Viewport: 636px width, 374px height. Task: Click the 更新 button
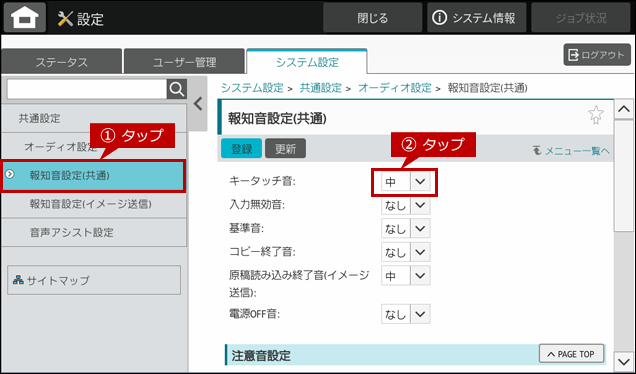285,148
